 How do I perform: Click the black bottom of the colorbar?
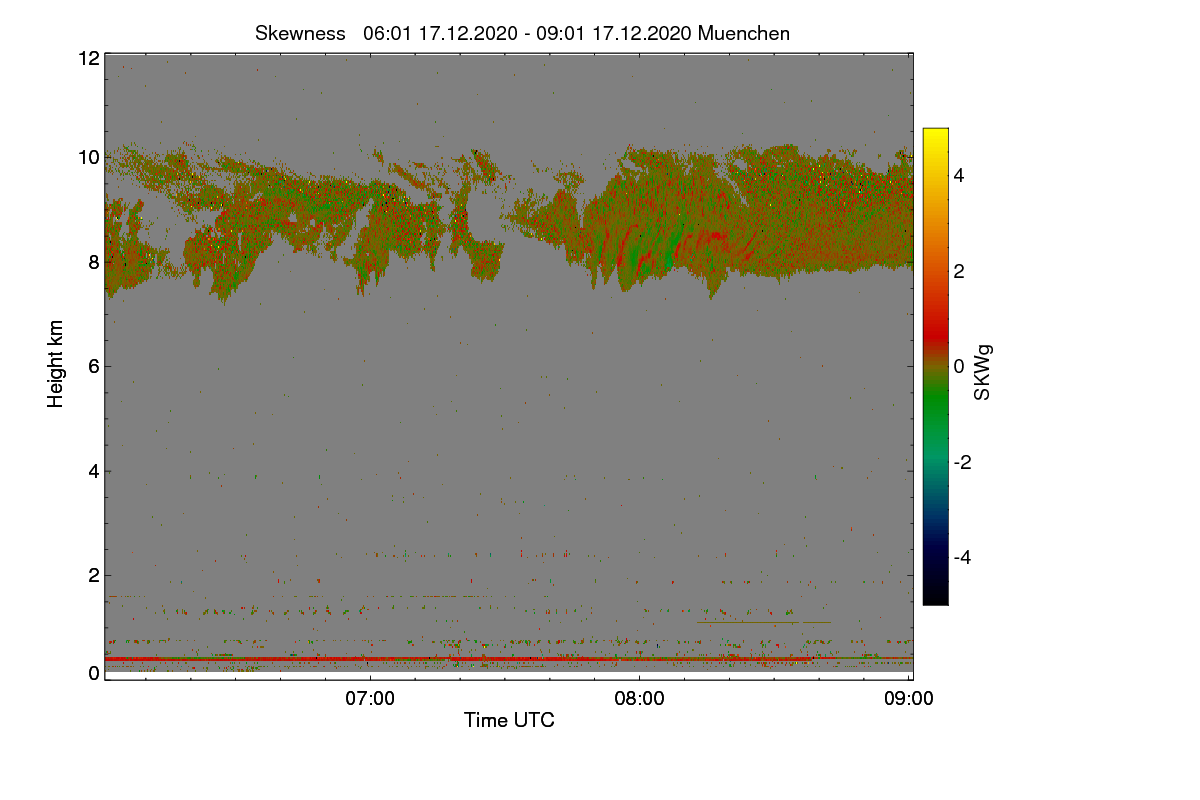pos(935,596)
